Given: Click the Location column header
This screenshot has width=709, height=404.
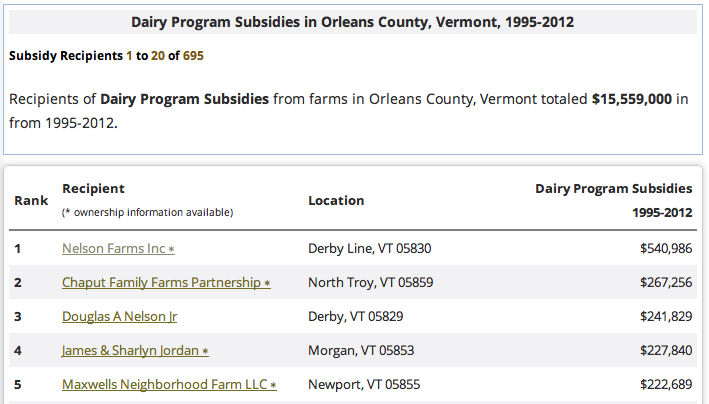Looking at the screenshot, I should pos(336,200).
